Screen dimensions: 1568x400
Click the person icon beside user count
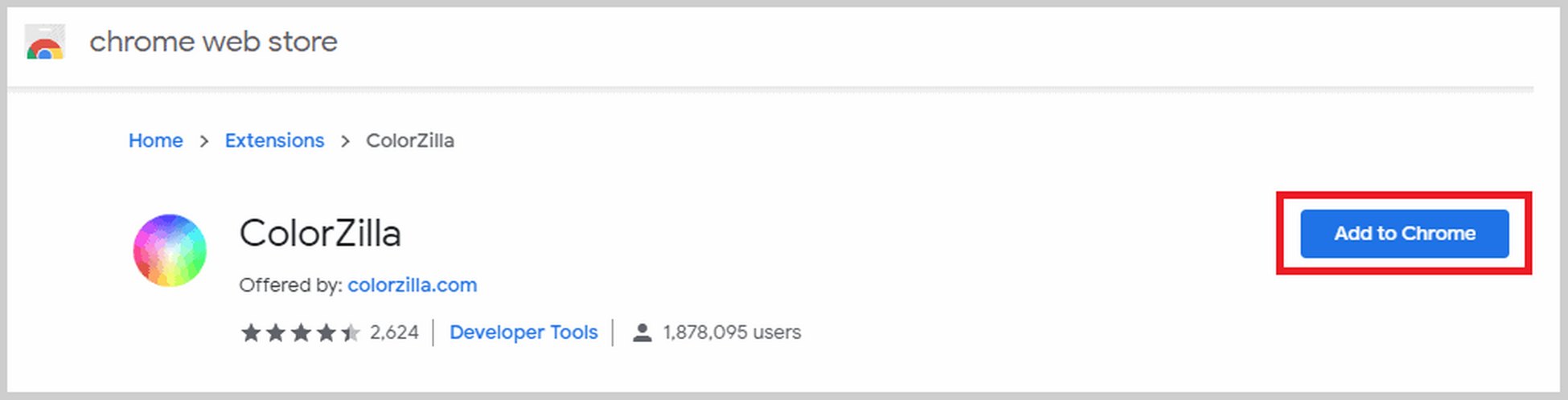tap(642, 333)
